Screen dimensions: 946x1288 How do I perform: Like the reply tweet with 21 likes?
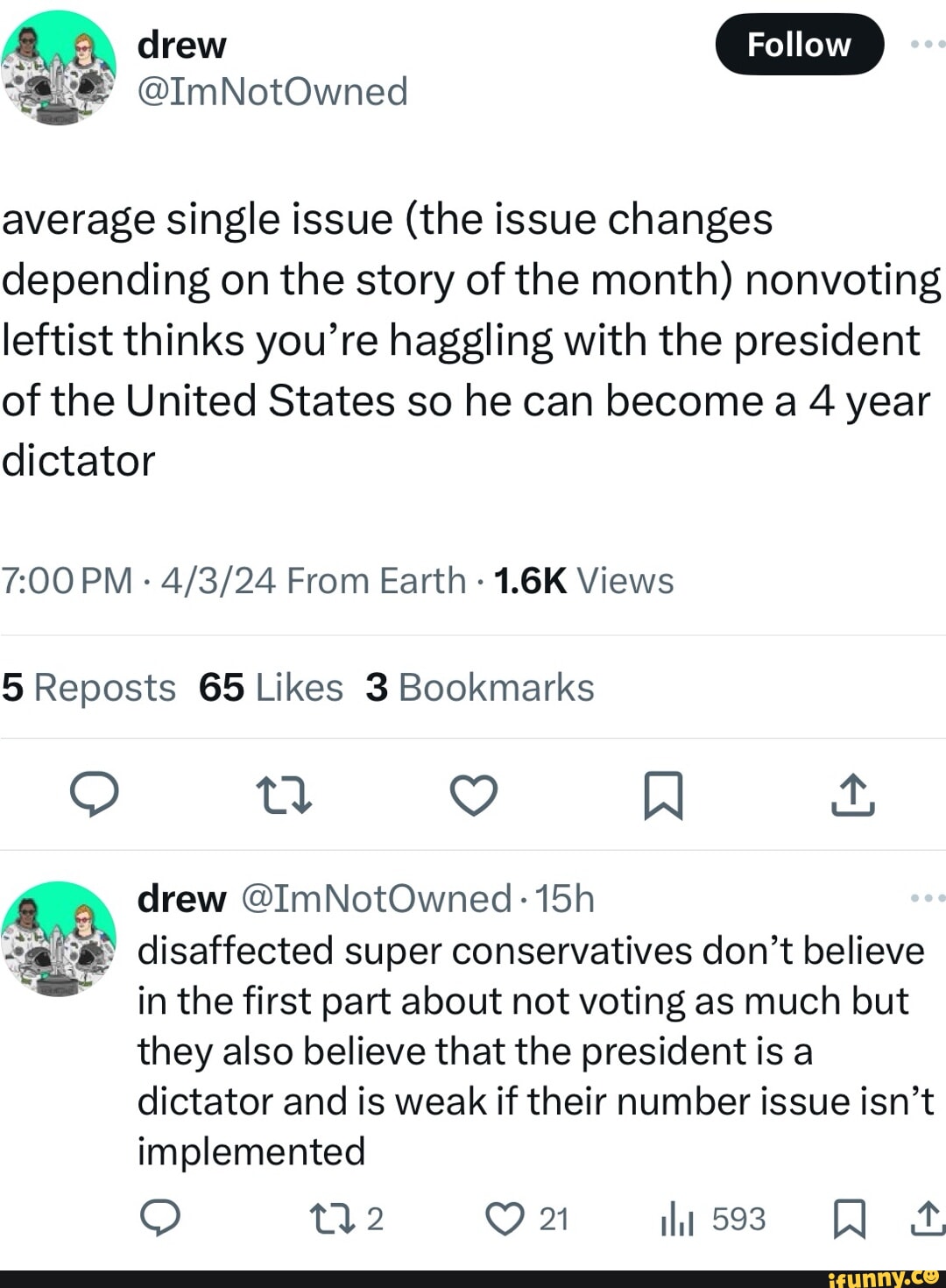pyautogui.click(x=527, y=1219)
